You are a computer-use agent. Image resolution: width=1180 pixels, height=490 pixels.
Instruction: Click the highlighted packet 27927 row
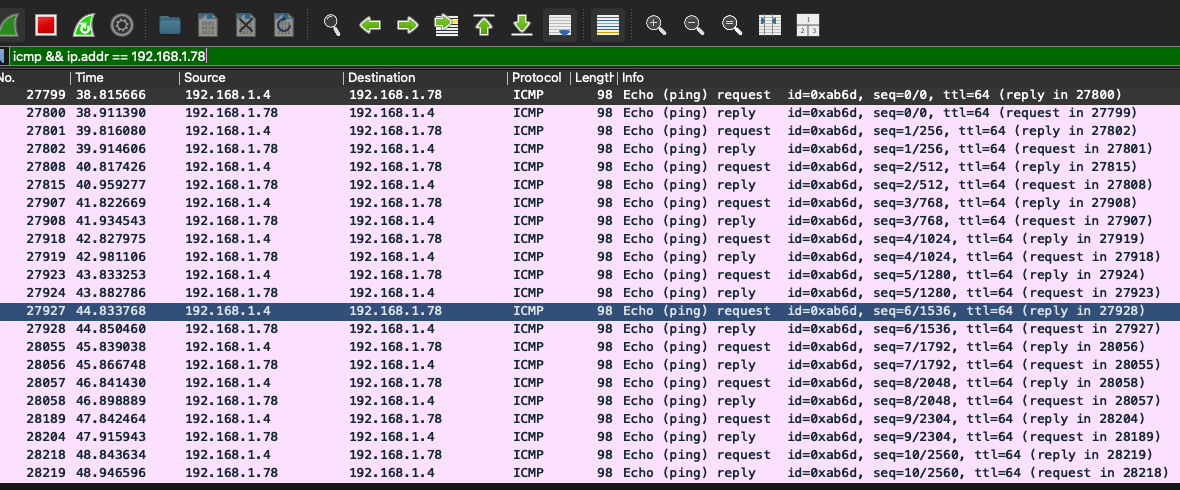coord(590,311)
